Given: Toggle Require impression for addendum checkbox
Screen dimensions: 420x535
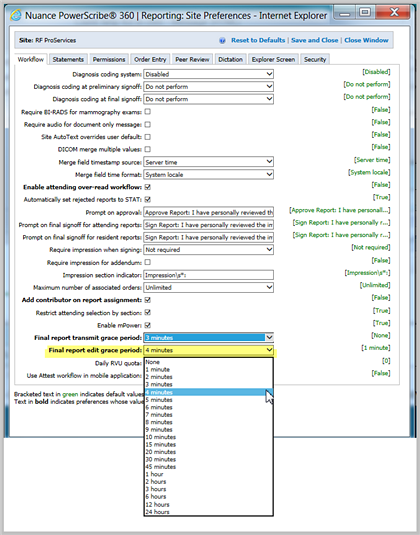Looking at the screenshot, I should pyautogui.click(x=147, y=262).
